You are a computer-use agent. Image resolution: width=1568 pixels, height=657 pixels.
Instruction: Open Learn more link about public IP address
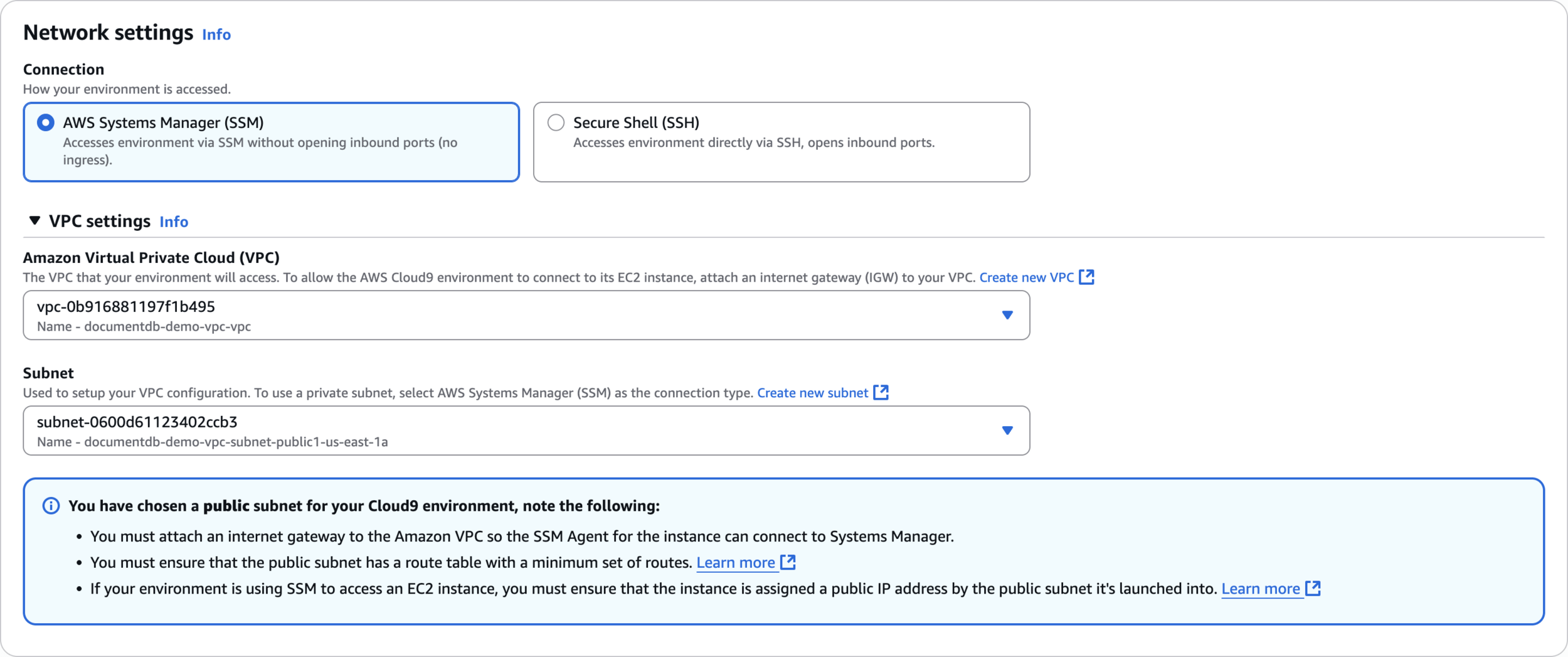(1261, 589)
